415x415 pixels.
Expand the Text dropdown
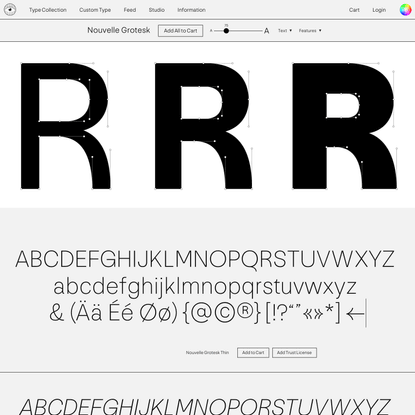[x=285, y=31]
